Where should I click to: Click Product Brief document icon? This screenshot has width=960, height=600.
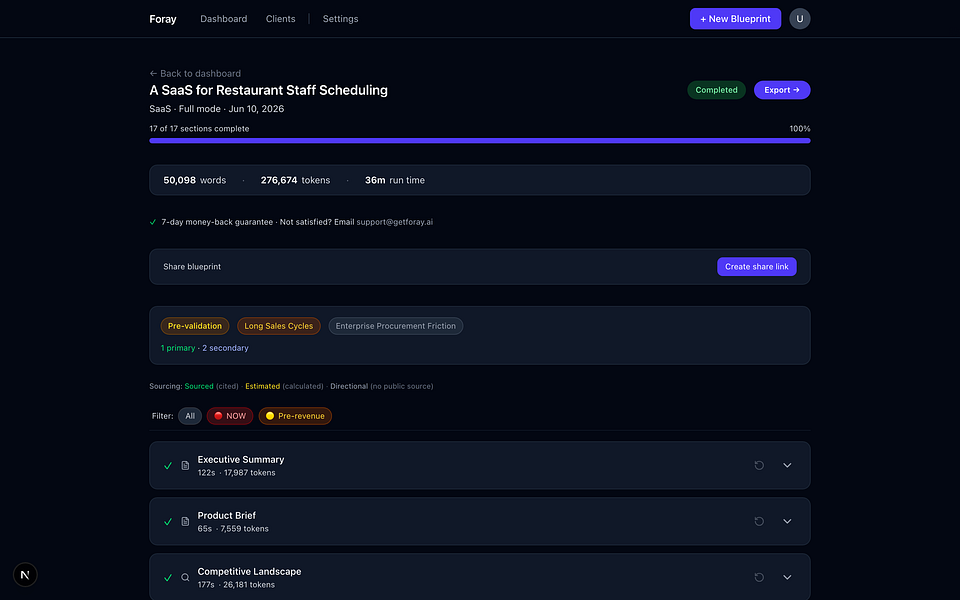tap(185, 522)
